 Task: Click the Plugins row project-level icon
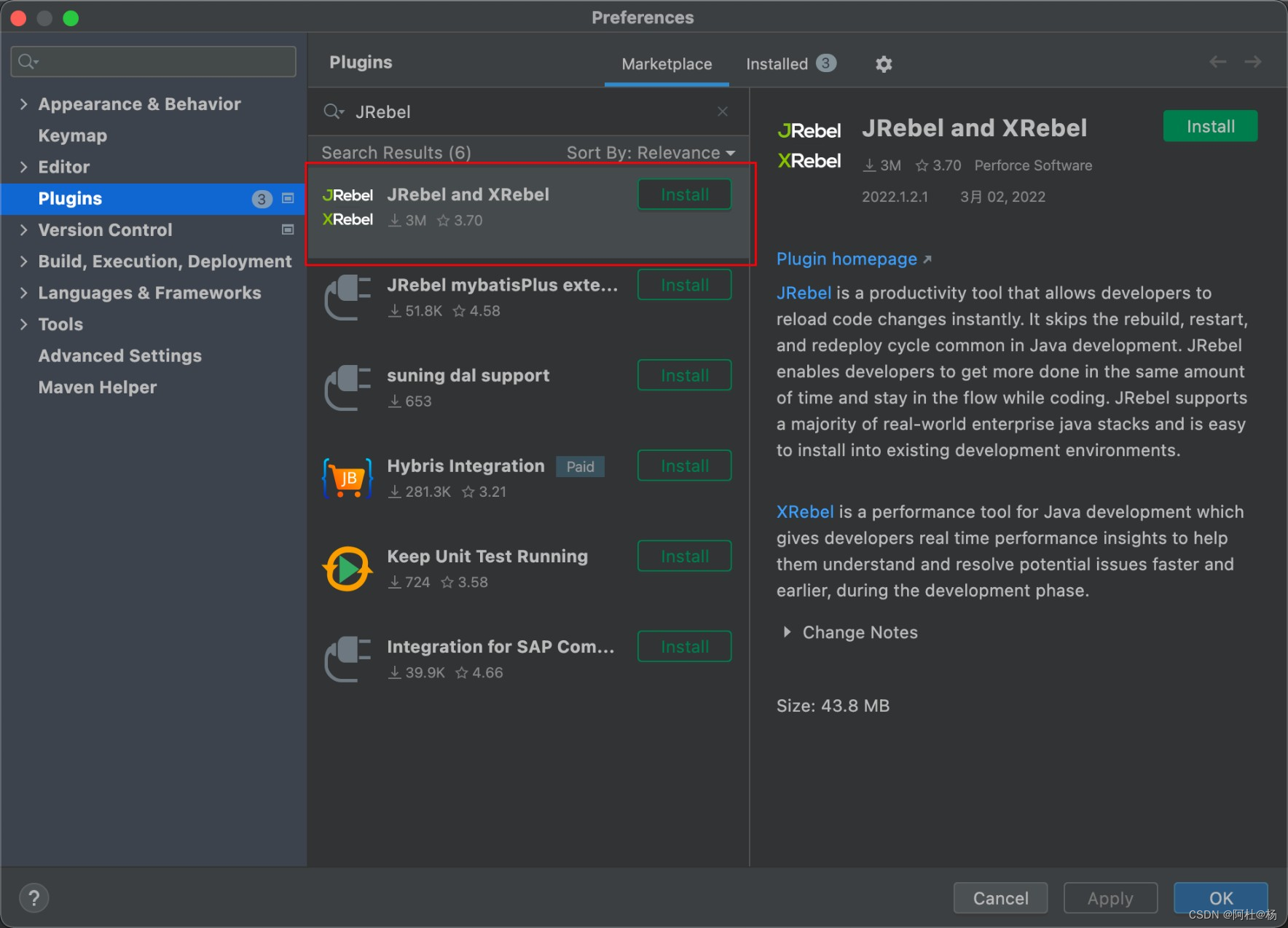[x=288, y=198]
